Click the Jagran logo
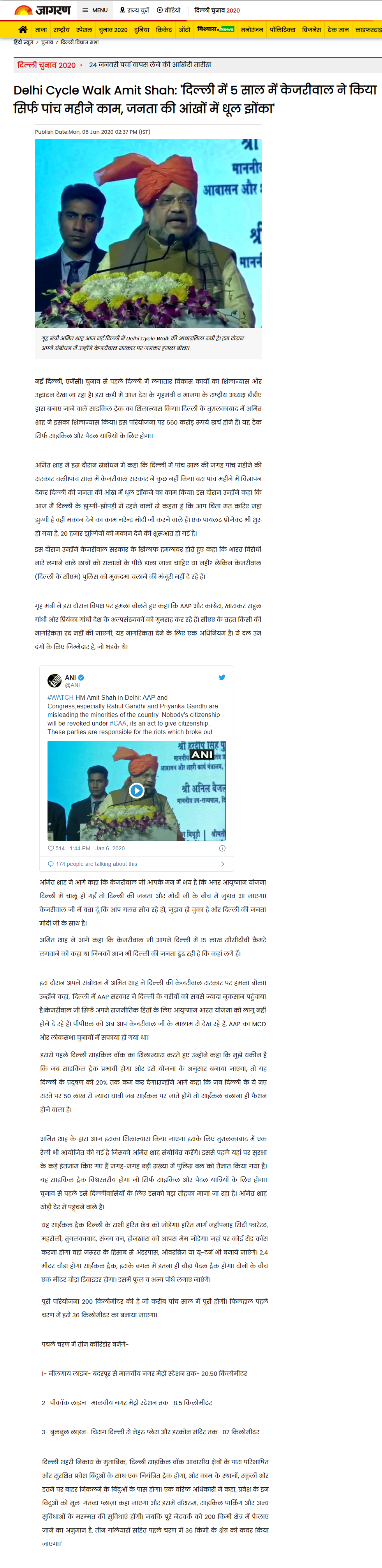 (x=42, y=10)
